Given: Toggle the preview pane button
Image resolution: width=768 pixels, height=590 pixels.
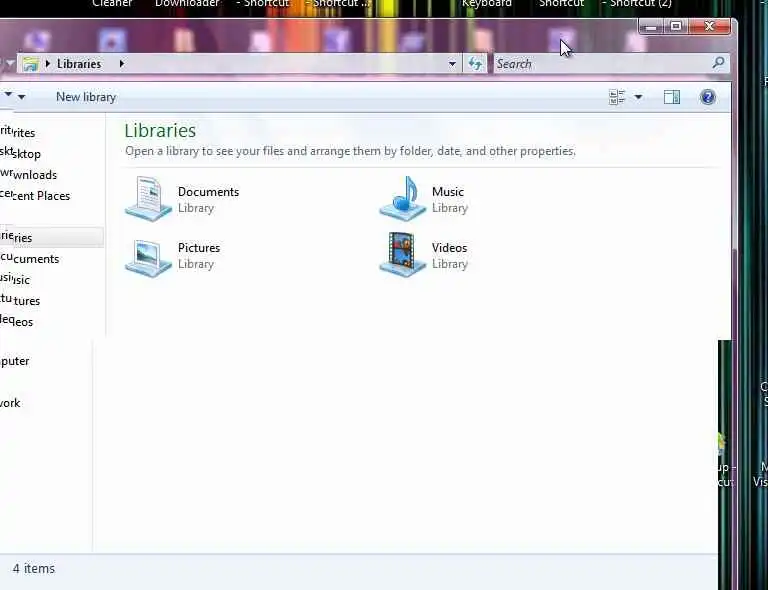Looking at the screenshot, I should pyautogui.click(x=672, y=97).
